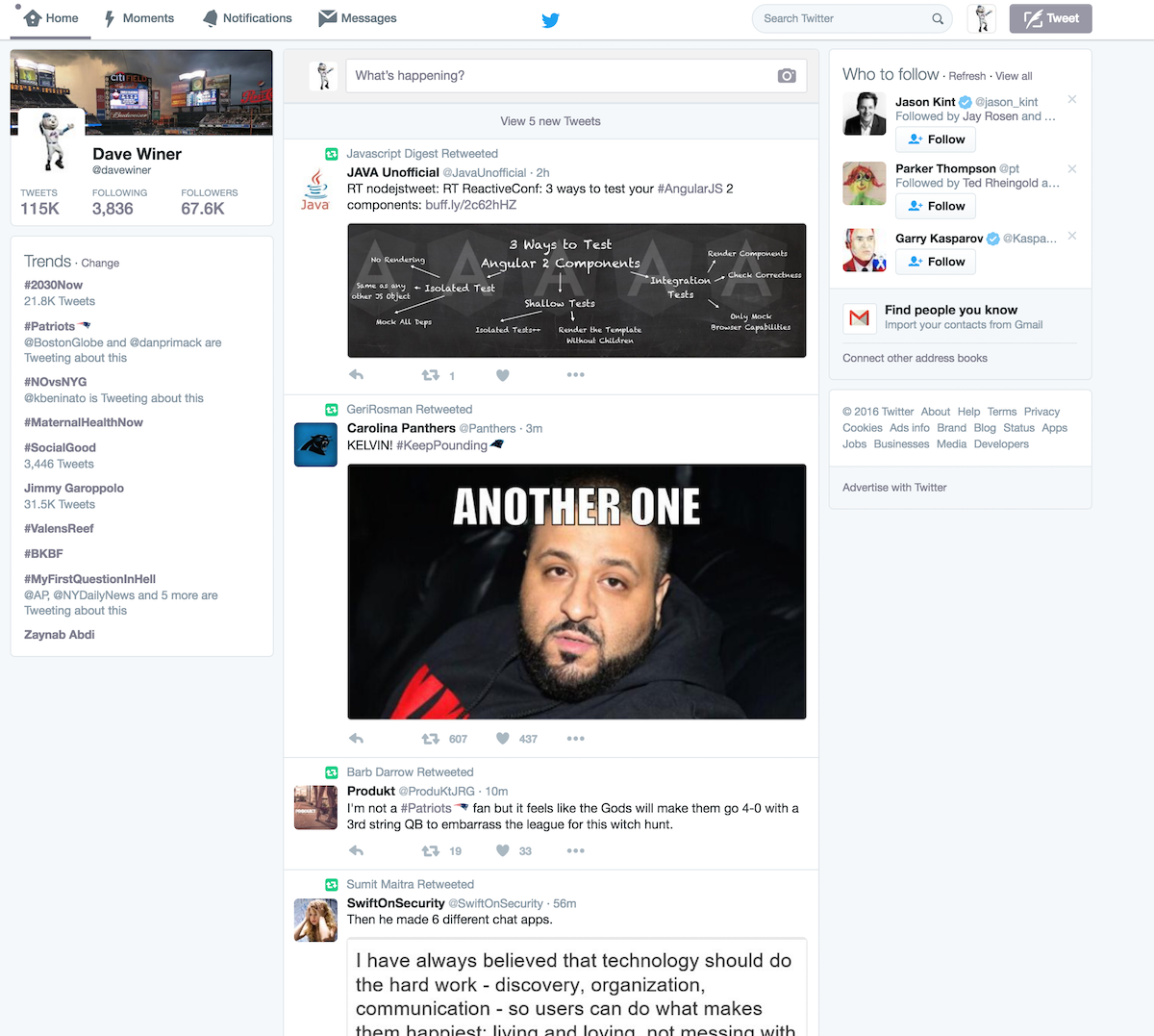
Task: Open the Notifications tab
Action: click(247, 18)
